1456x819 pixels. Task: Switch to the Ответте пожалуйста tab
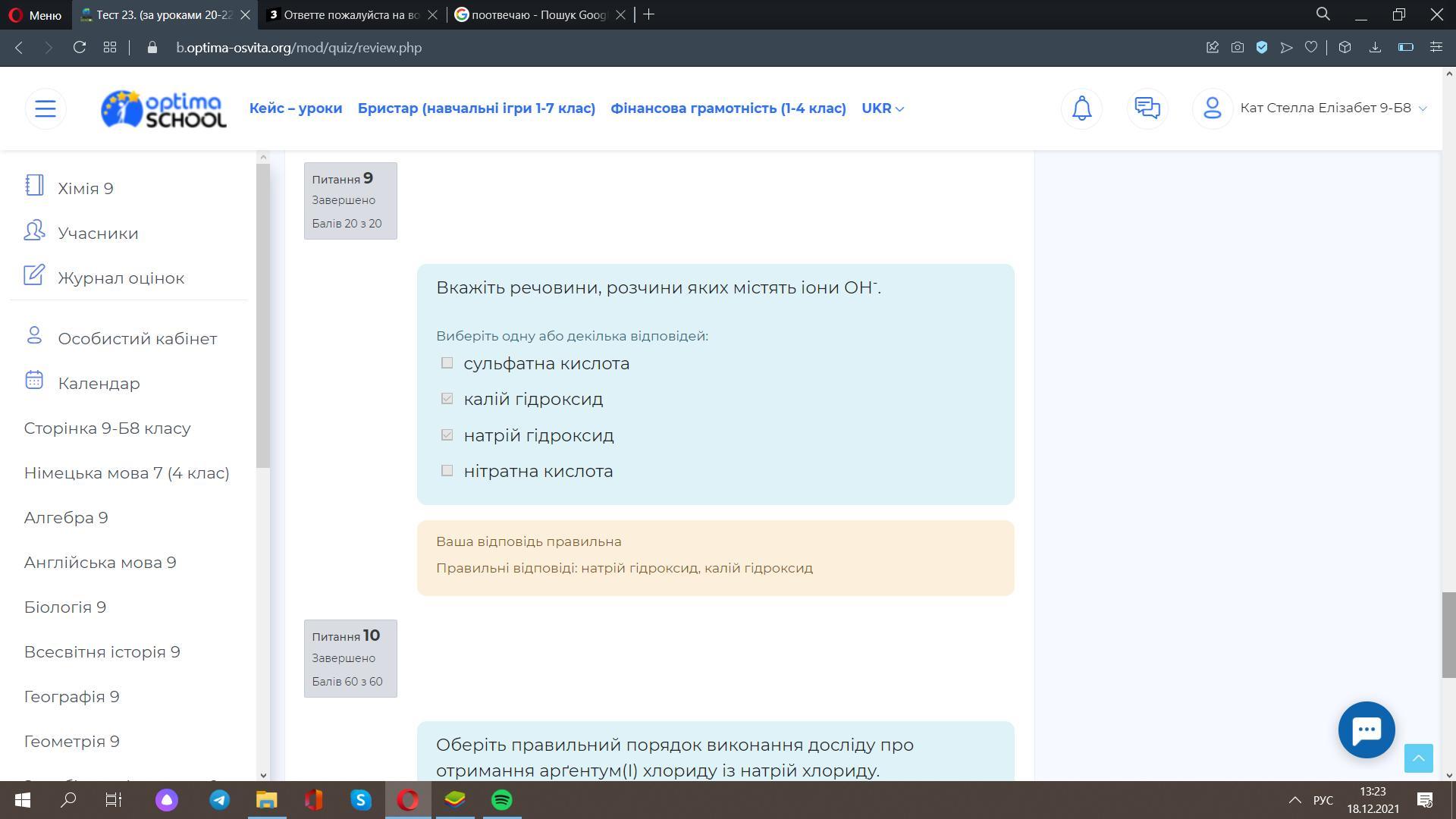350,14
